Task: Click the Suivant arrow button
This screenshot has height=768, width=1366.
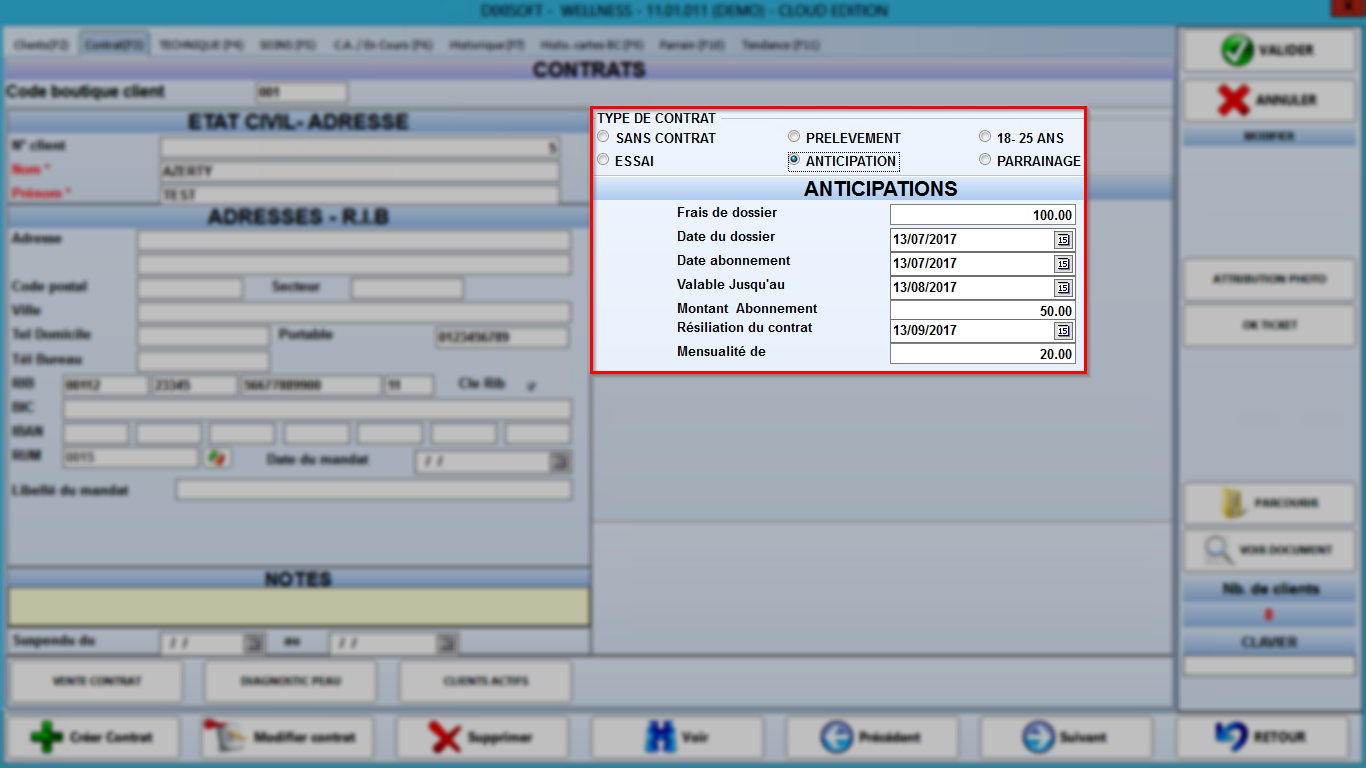Action: pos(1066,737)
